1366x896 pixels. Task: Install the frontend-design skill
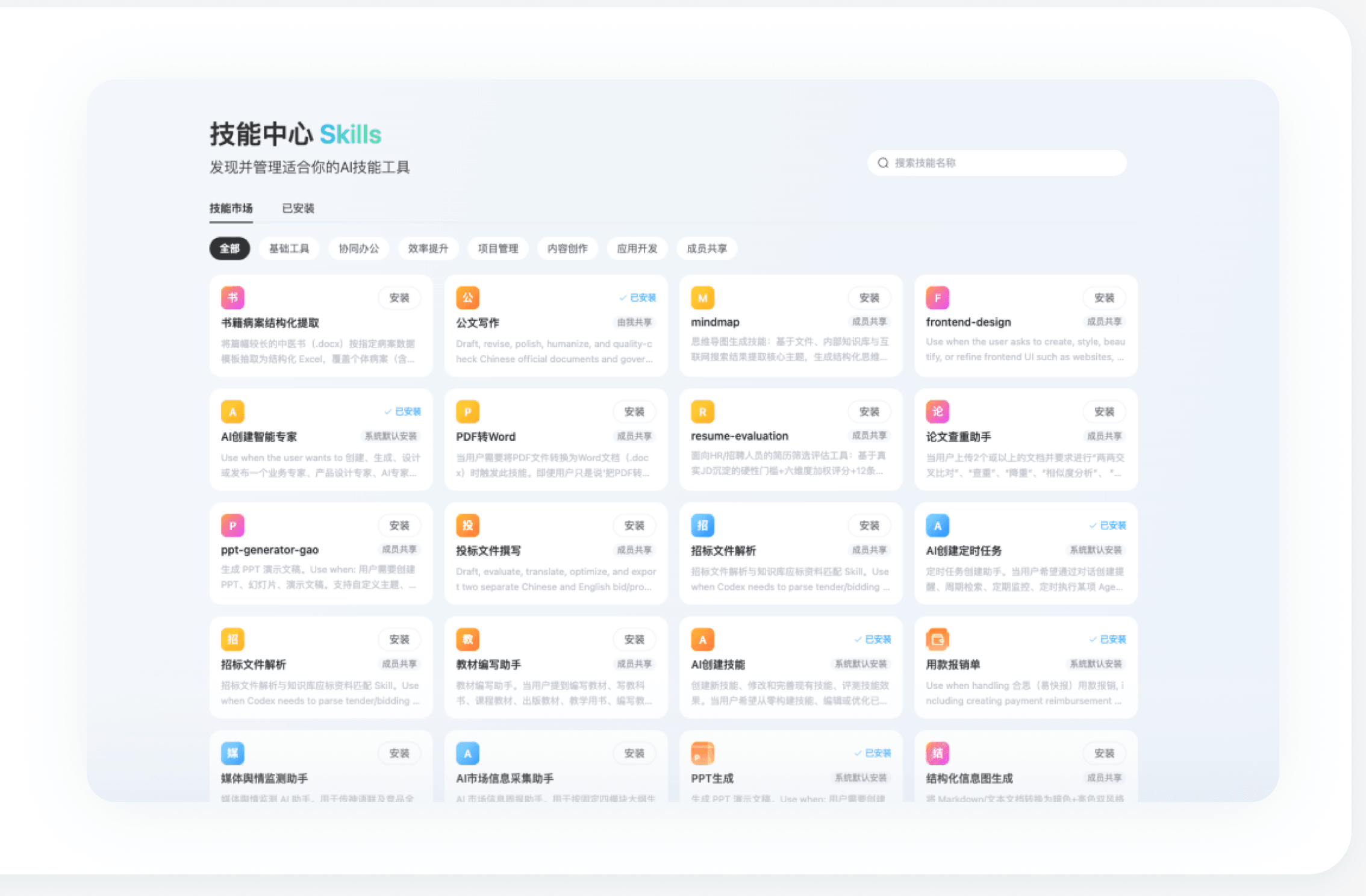[1104, 298]
